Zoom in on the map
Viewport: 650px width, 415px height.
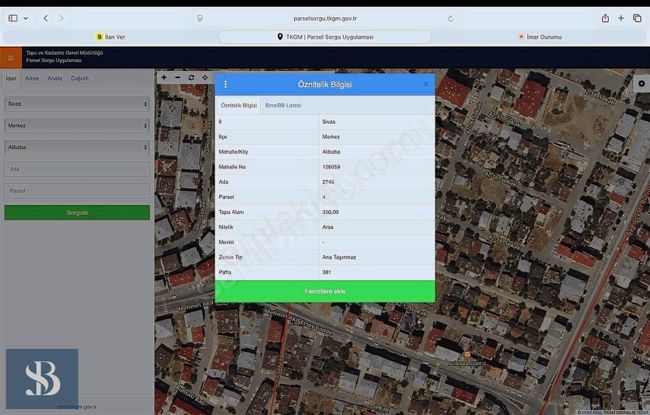tap(164, 77)
